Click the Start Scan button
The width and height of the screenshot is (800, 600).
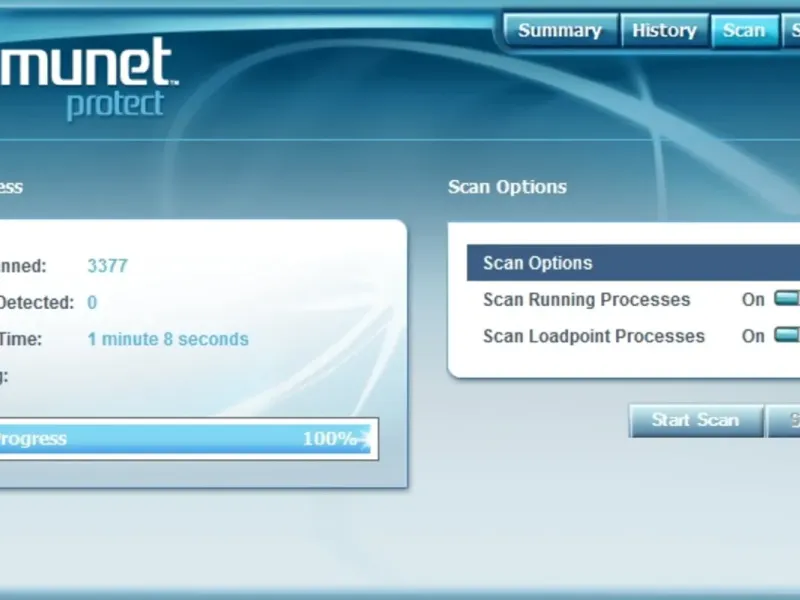click(x=696, y=420)
